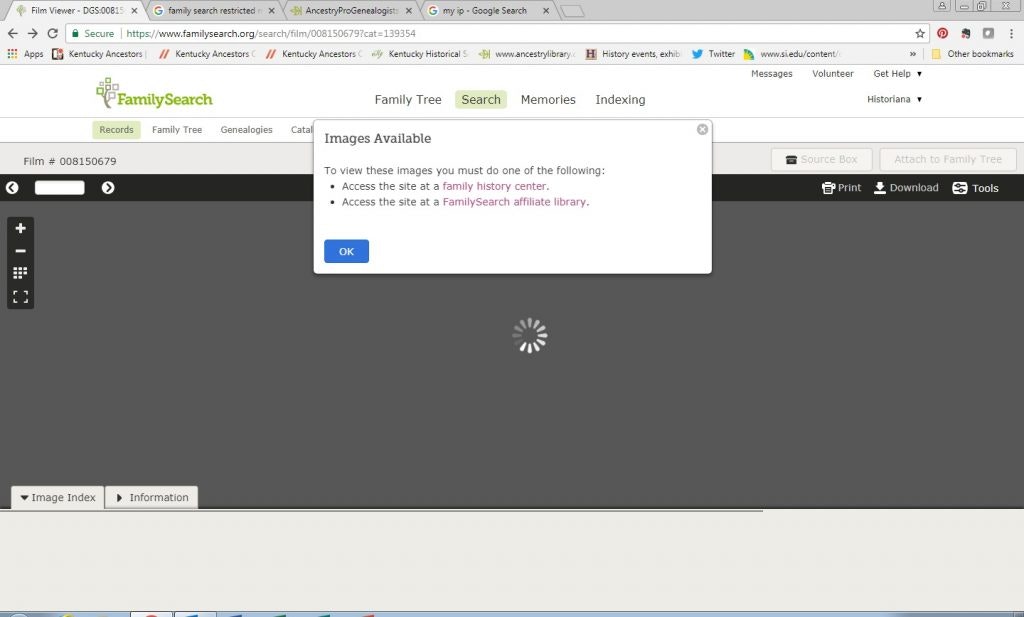
Task: Open the thumbnail grid view icon
Action: coord(20,273)
